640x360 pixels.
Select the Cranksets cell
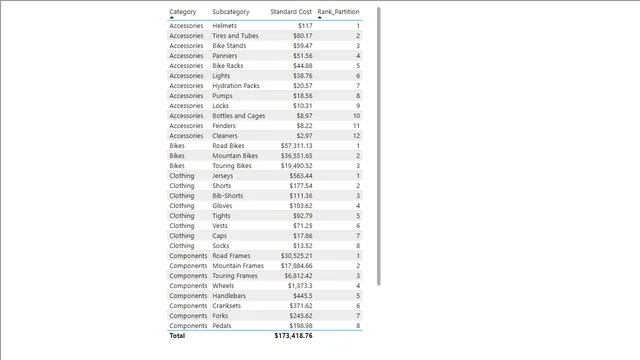[227, 306]
